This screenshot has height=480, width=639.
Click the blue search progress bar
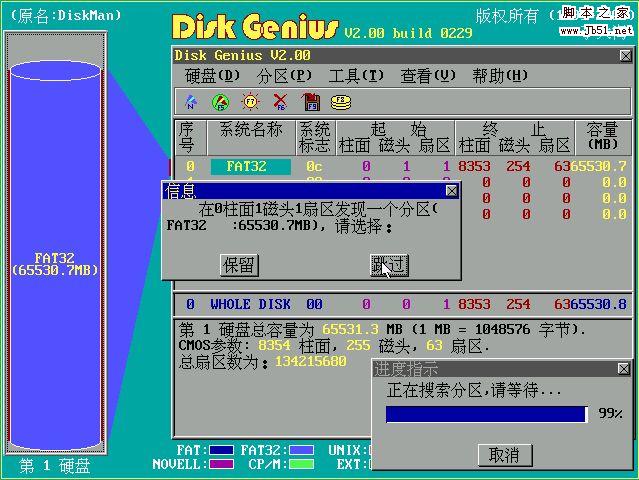click(486, 414)
